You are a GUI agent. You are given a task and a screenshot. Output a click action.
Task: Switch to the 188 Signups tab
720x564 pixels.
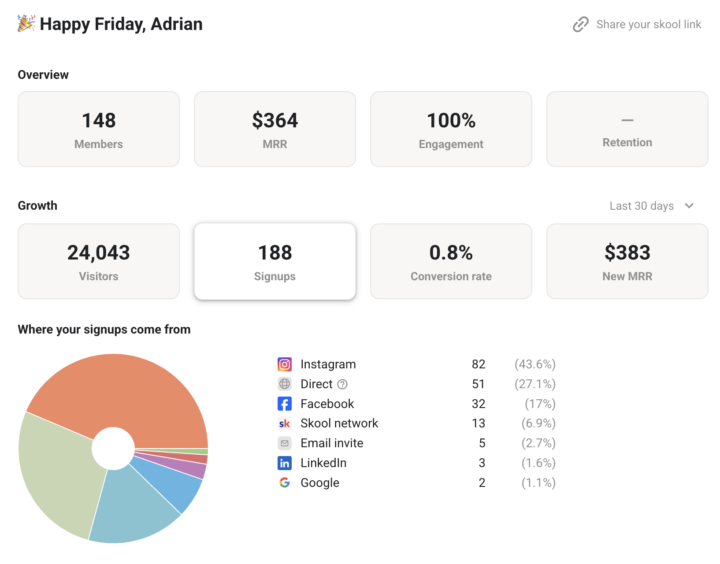pos(275,261)
